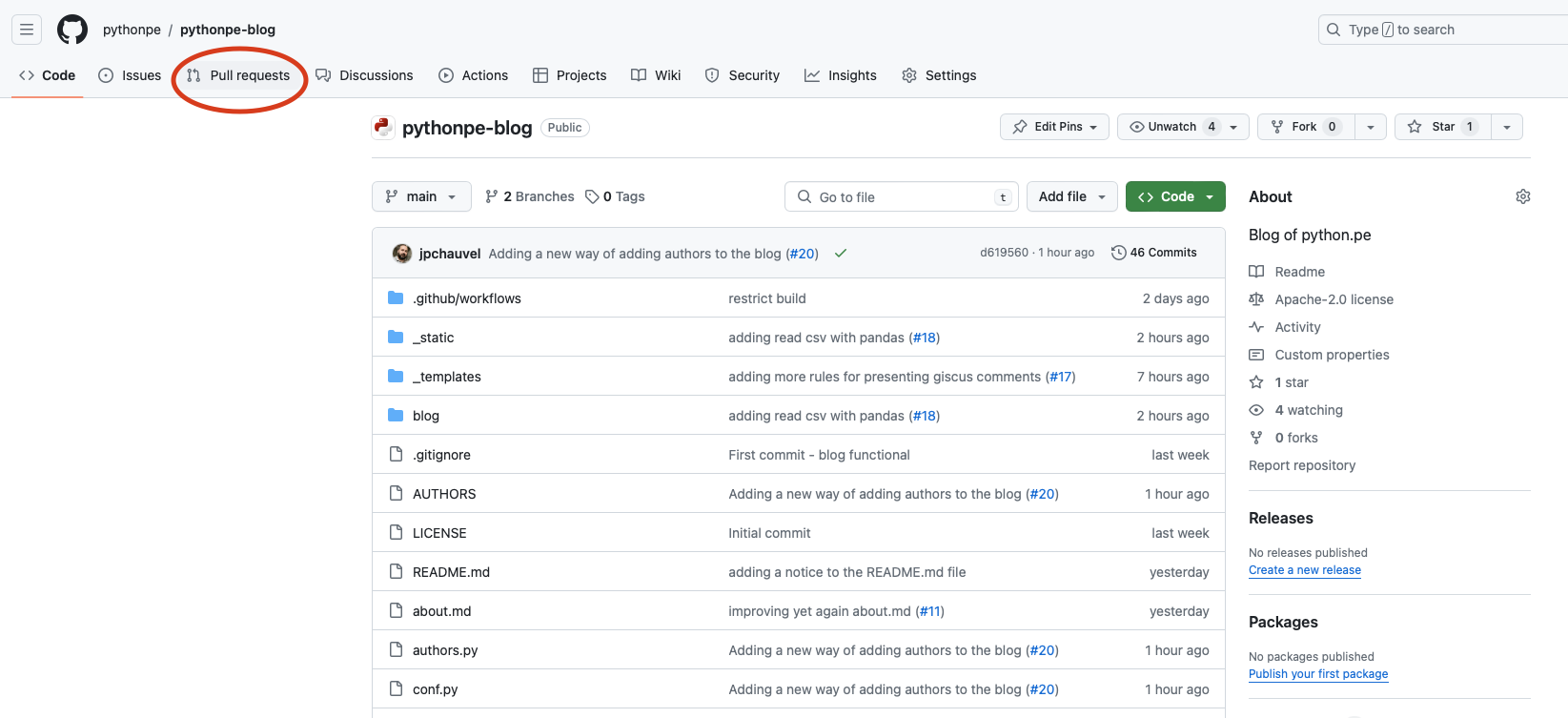Click the pythonpe-blog repository logo

pos(383,127)
